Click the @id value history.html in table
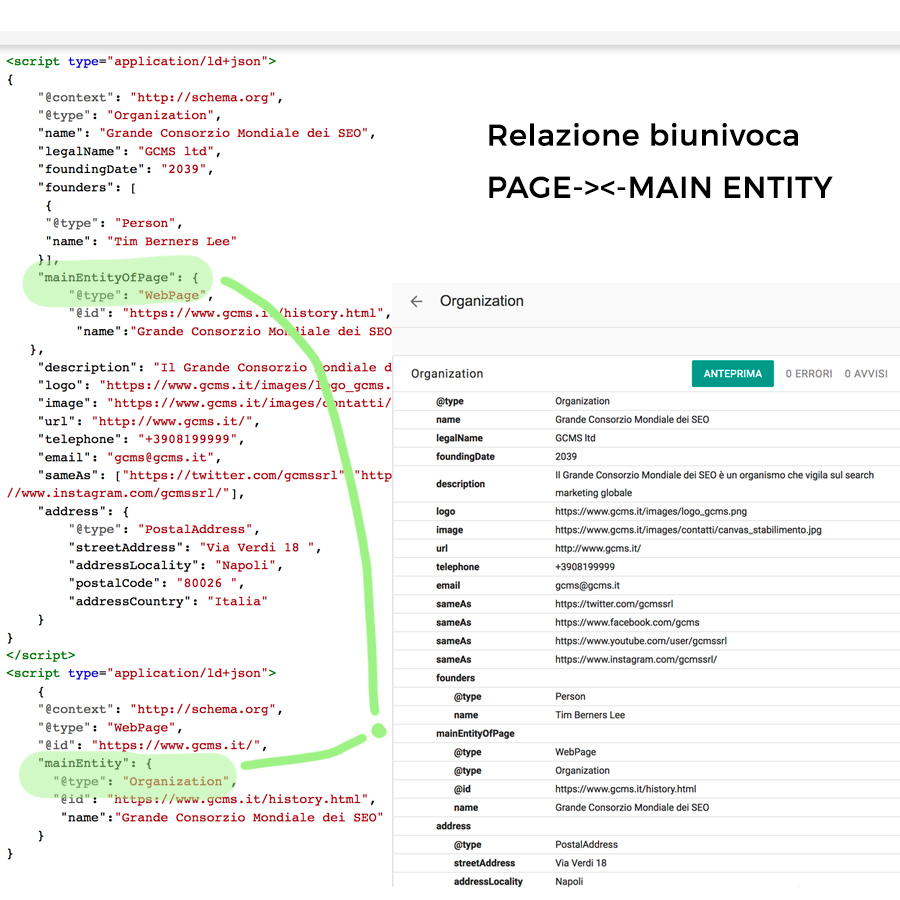Screen dimensions: 900x900 click(x=626, y=789)
